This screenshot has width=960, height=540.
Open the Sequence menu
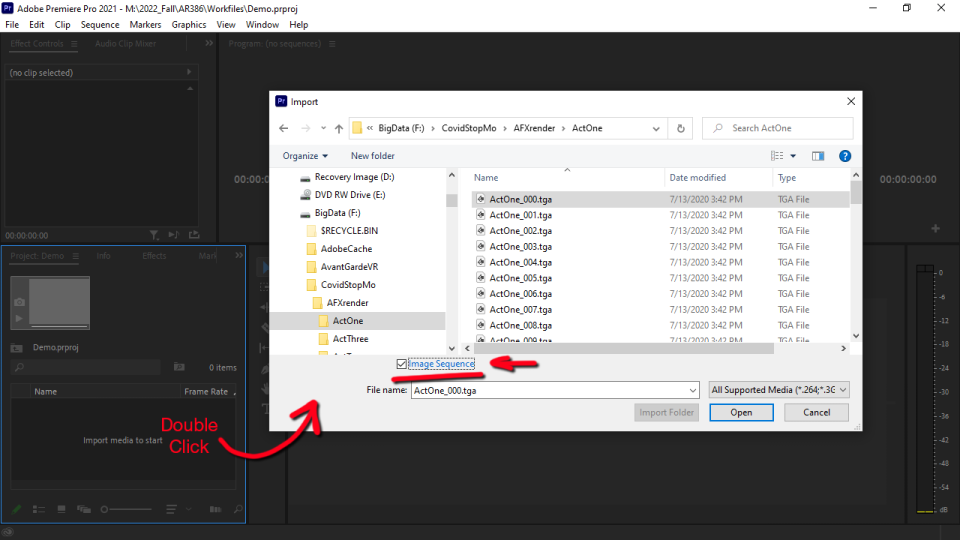tap(100, 24)
